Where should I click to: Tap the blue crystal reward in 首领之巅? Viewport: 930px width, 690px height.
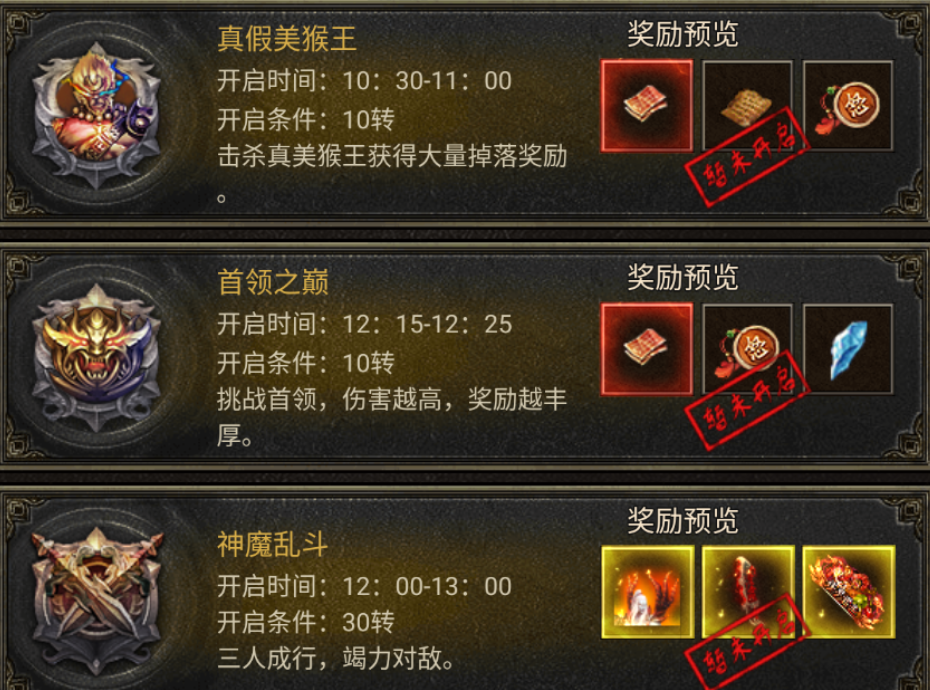click(848, 349)
